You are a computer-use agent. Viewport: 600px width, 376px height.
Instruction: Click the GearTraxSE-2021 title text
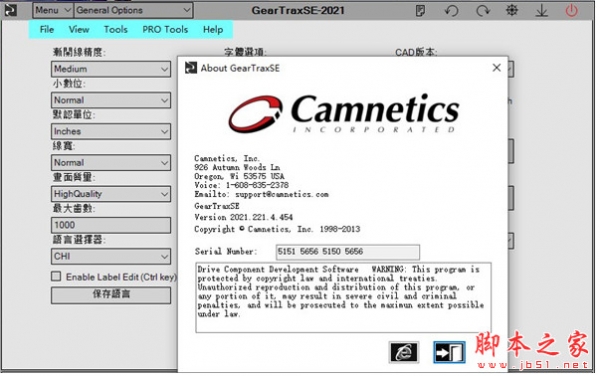(298, 10)
